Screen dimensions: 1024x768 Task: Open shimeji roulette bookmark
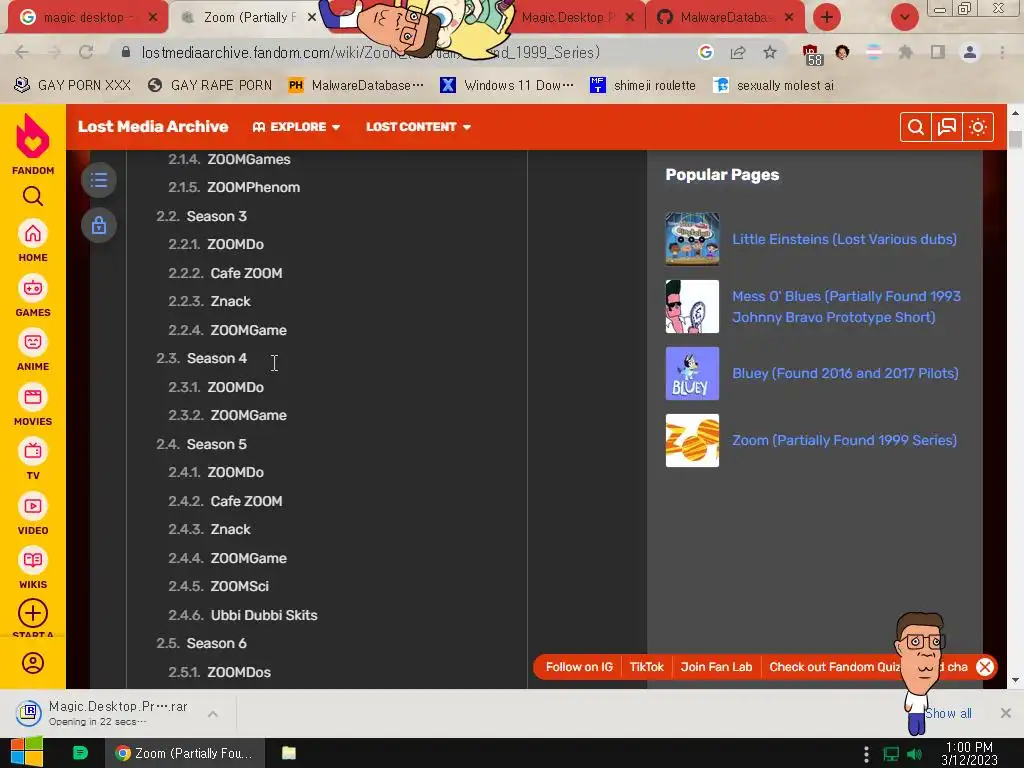(643, 86)
